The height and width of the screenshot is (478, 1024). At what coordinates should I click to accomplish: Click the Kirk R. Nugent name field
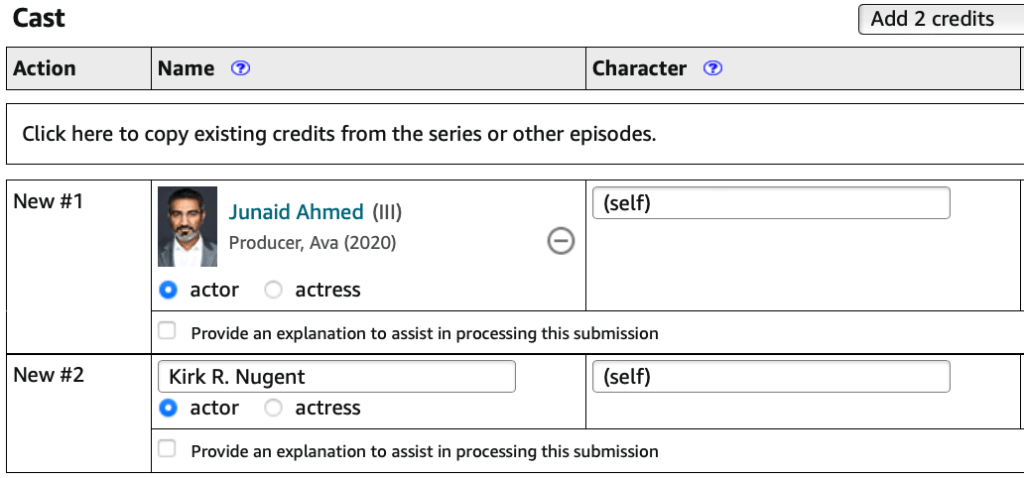pyautogui.click(x=337, y=377)
